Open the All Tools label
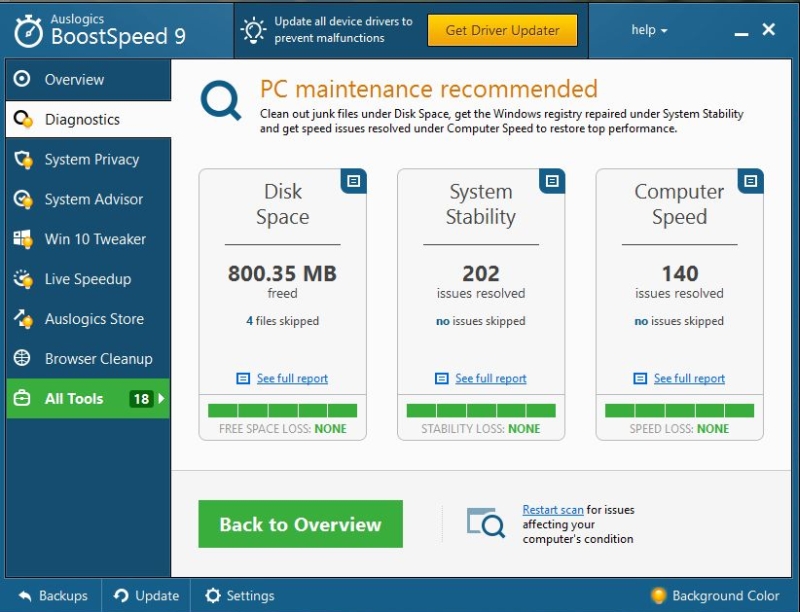This screenshot has height=612, width=800. (x=74, y=399)
